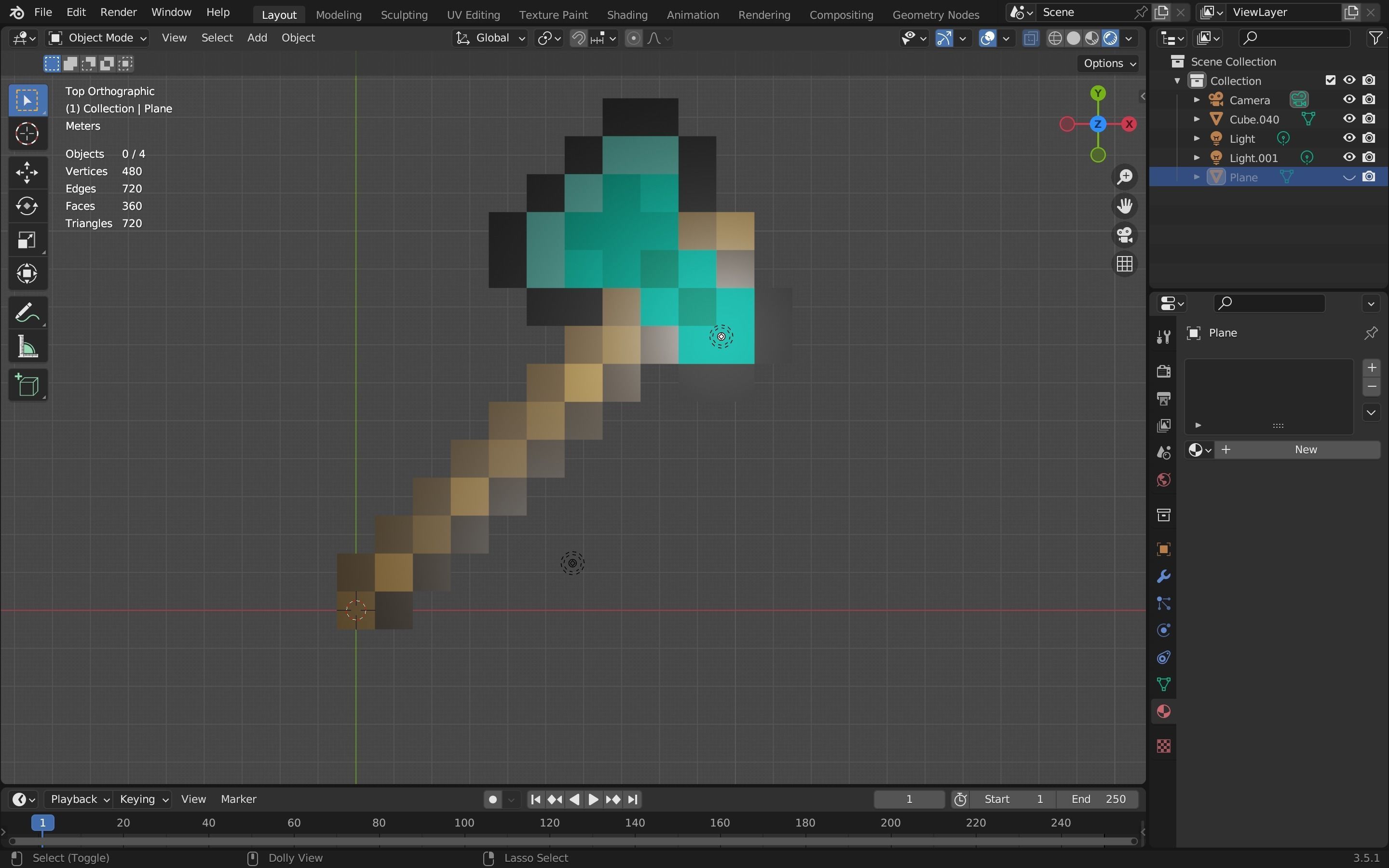Click the End frame 250 field
This screenshot has width=1389, height=868.
pos(1098,799)
